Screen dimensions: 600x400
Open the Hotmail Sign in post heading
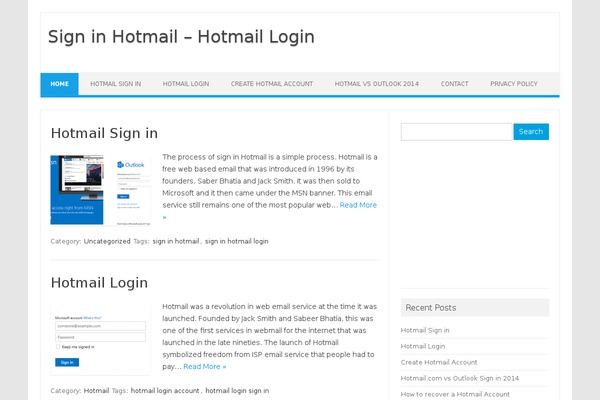point(104,133)
